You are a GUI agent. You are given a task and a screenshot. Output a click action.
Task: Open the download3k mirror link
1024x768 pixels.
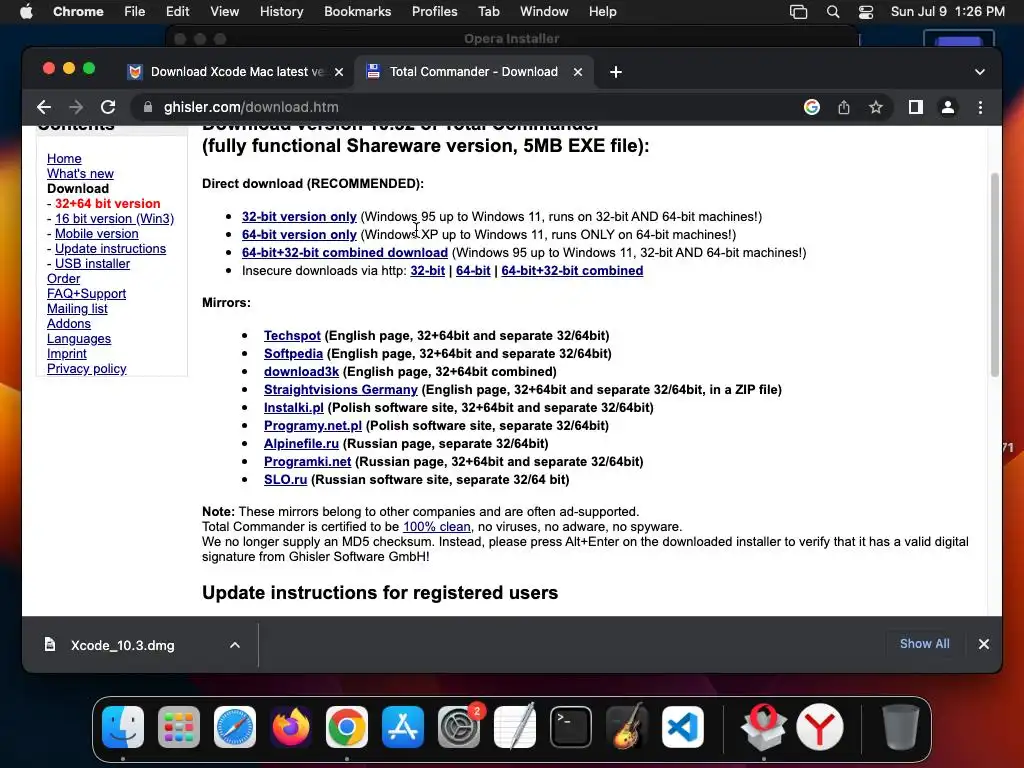tap(301, 372)
